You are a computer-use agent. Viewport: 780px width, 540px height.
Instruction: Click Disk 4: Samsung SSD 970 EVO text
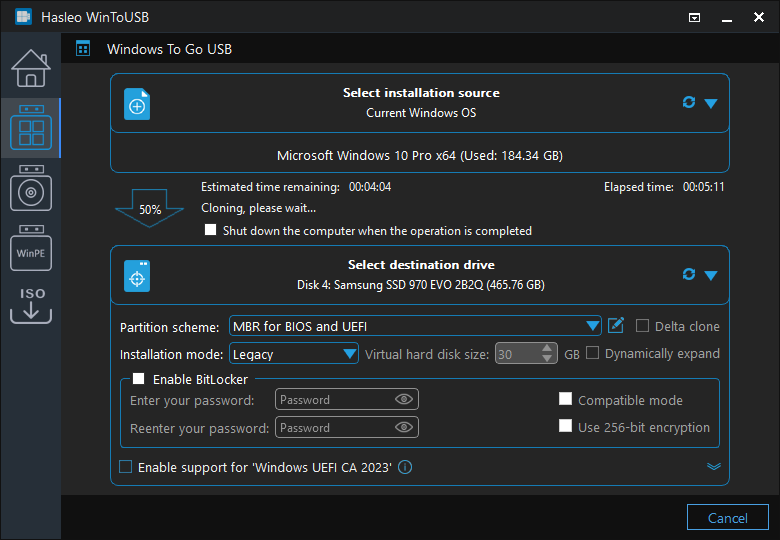point(421,284)
